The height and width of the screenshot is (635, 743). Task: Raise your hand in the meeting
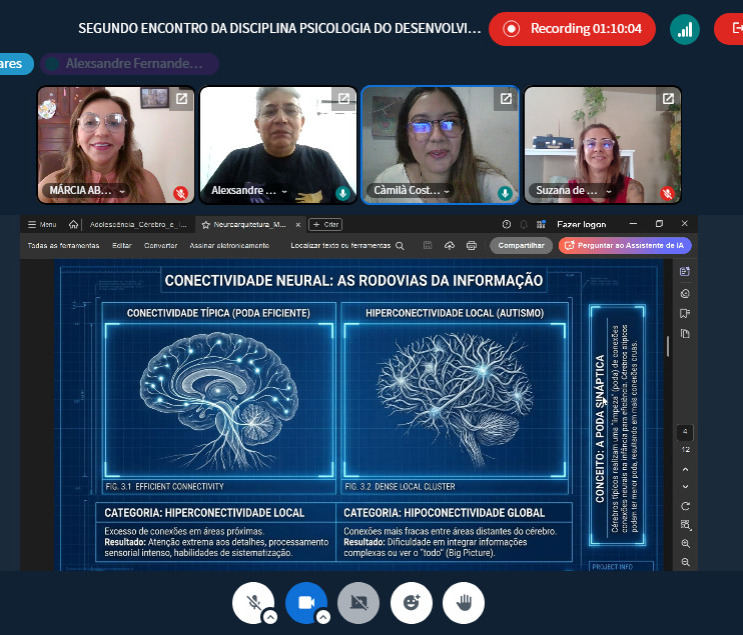click(x=463, y=602)
